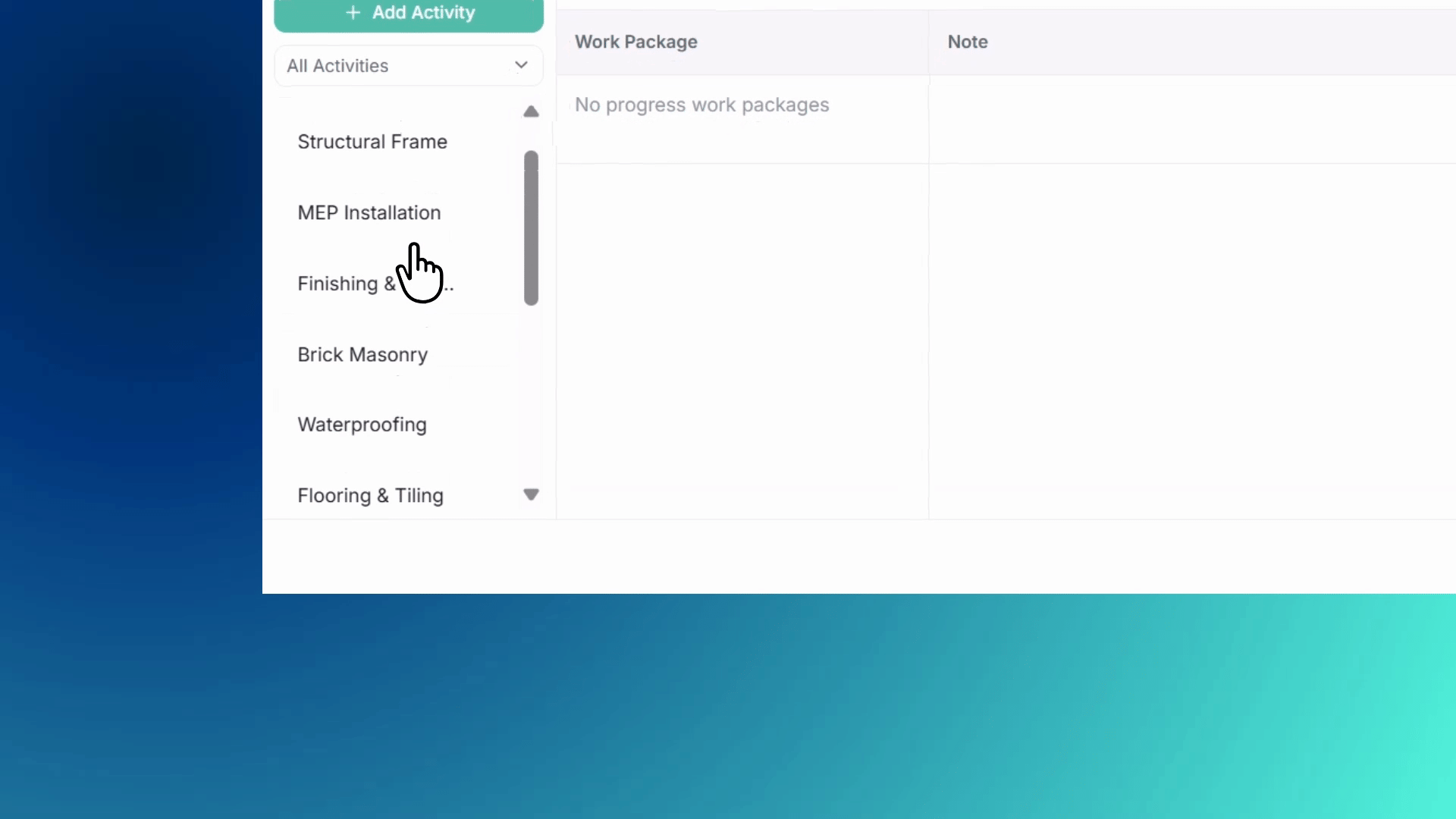Click the activity list scroll-down arrow
The width and height of the screenshot is (1456, 819).
(531, 494)
